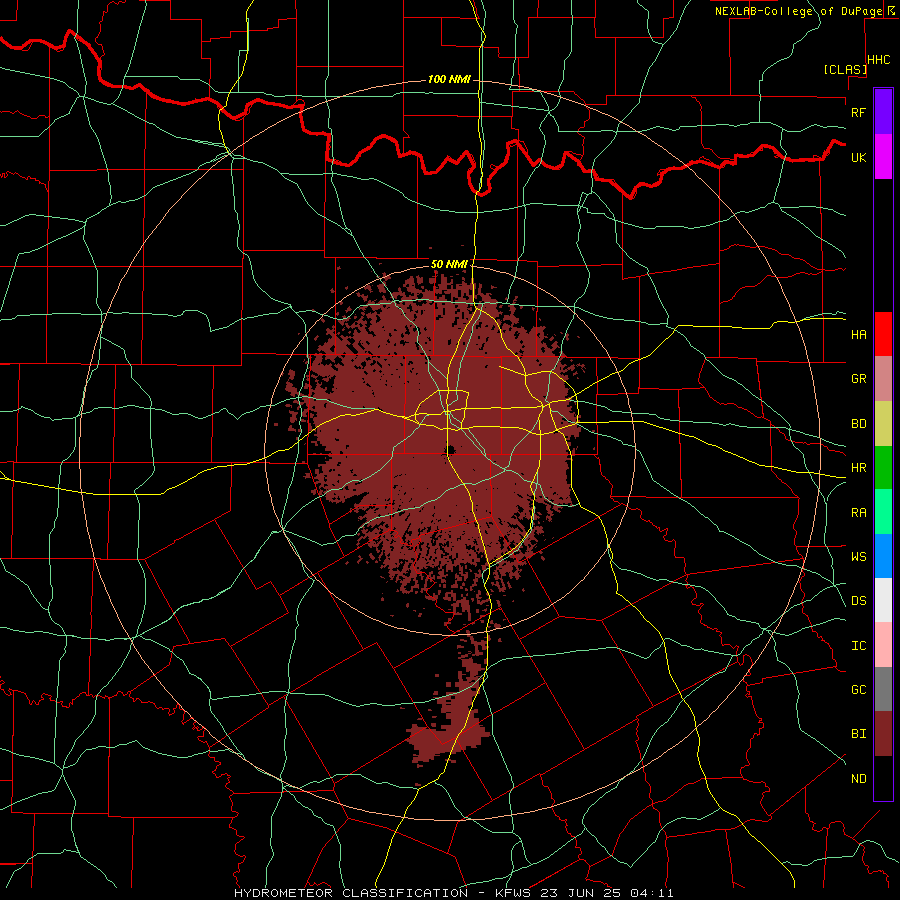Screen dimensions: 900x900
Task: Click the IC light pink legend swatch
Action: [883, 645]
